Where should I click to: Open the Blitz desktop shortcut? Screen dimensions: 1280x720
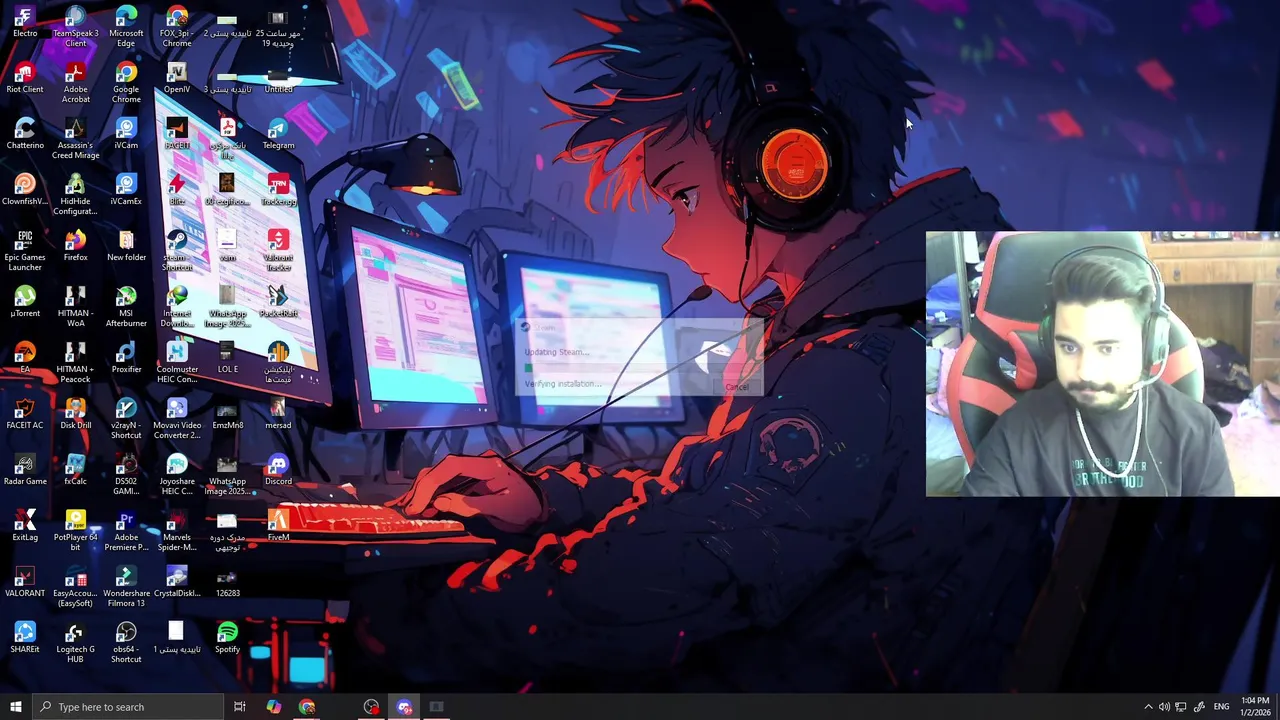coord(177,190)
